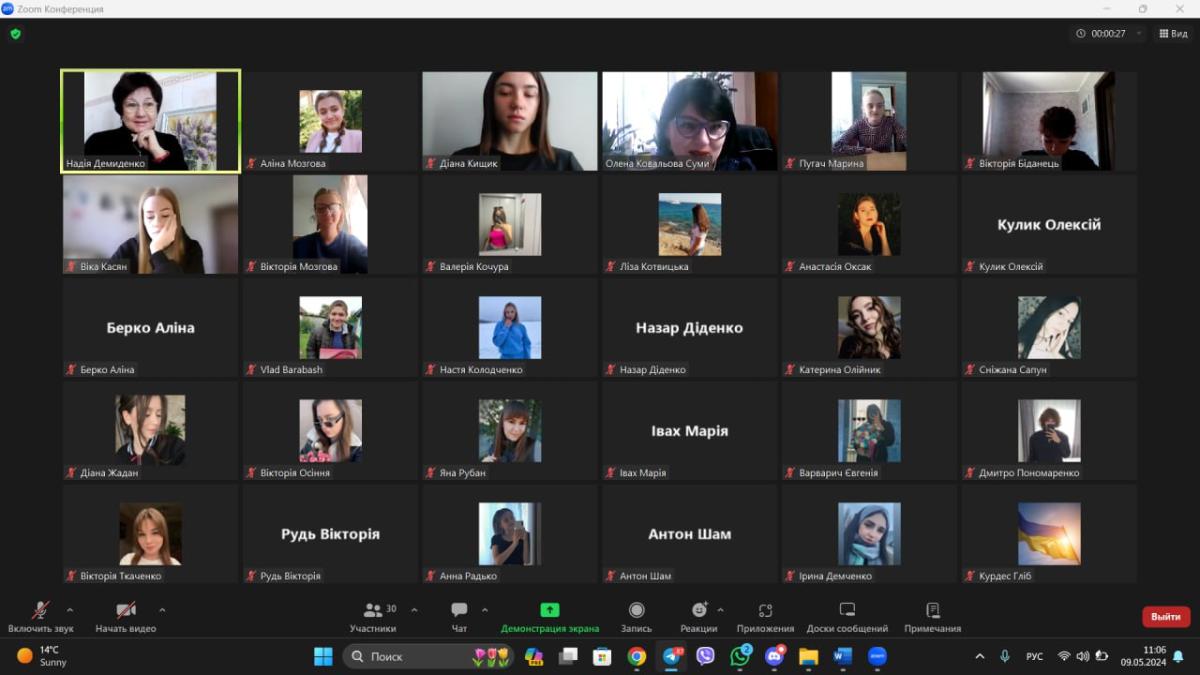Viewport: 1200px width, 675px height.
Task: Expand reactions options arrow
Action: point(720,609)
